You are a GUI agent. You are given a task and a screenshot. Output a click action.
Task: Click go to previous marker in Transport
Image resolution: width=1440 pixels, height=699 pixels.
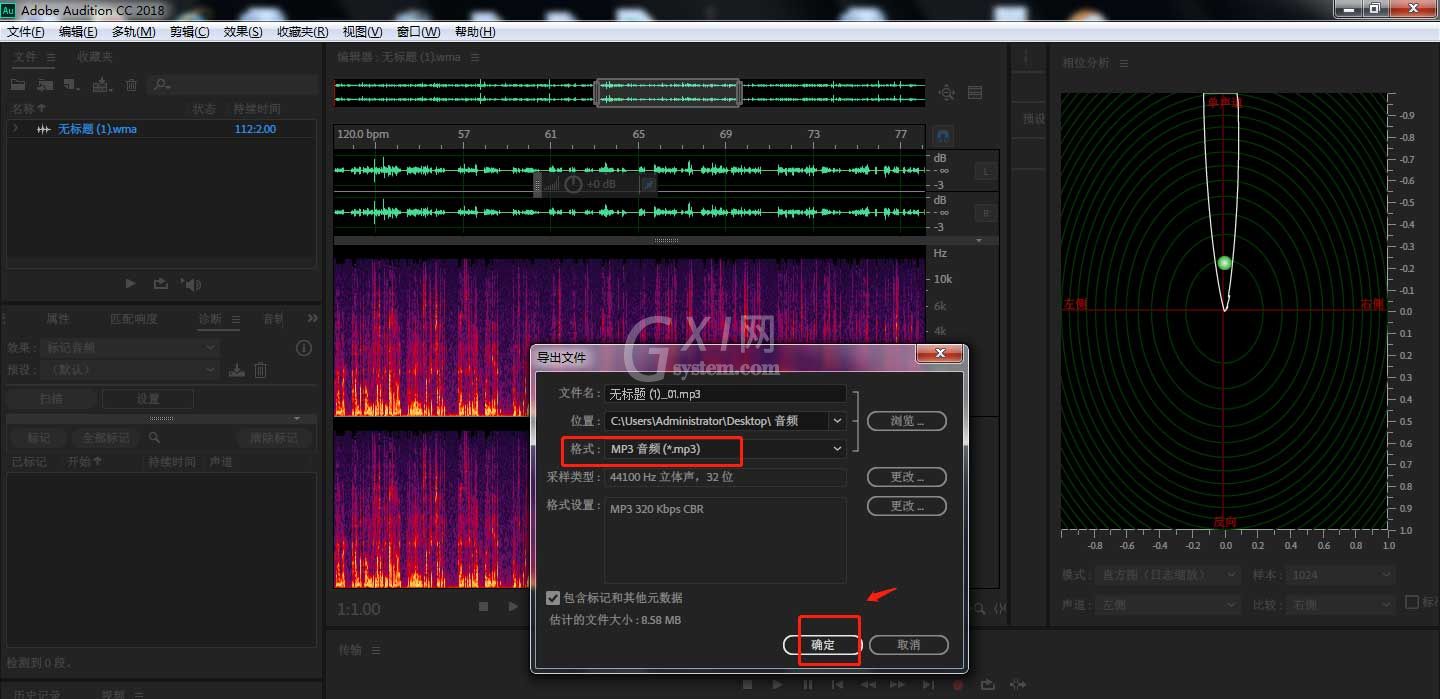click(x=838, y=685)
